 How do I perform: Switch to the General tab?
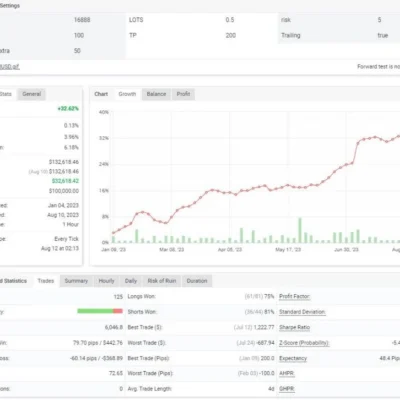(x=31, y=94)
